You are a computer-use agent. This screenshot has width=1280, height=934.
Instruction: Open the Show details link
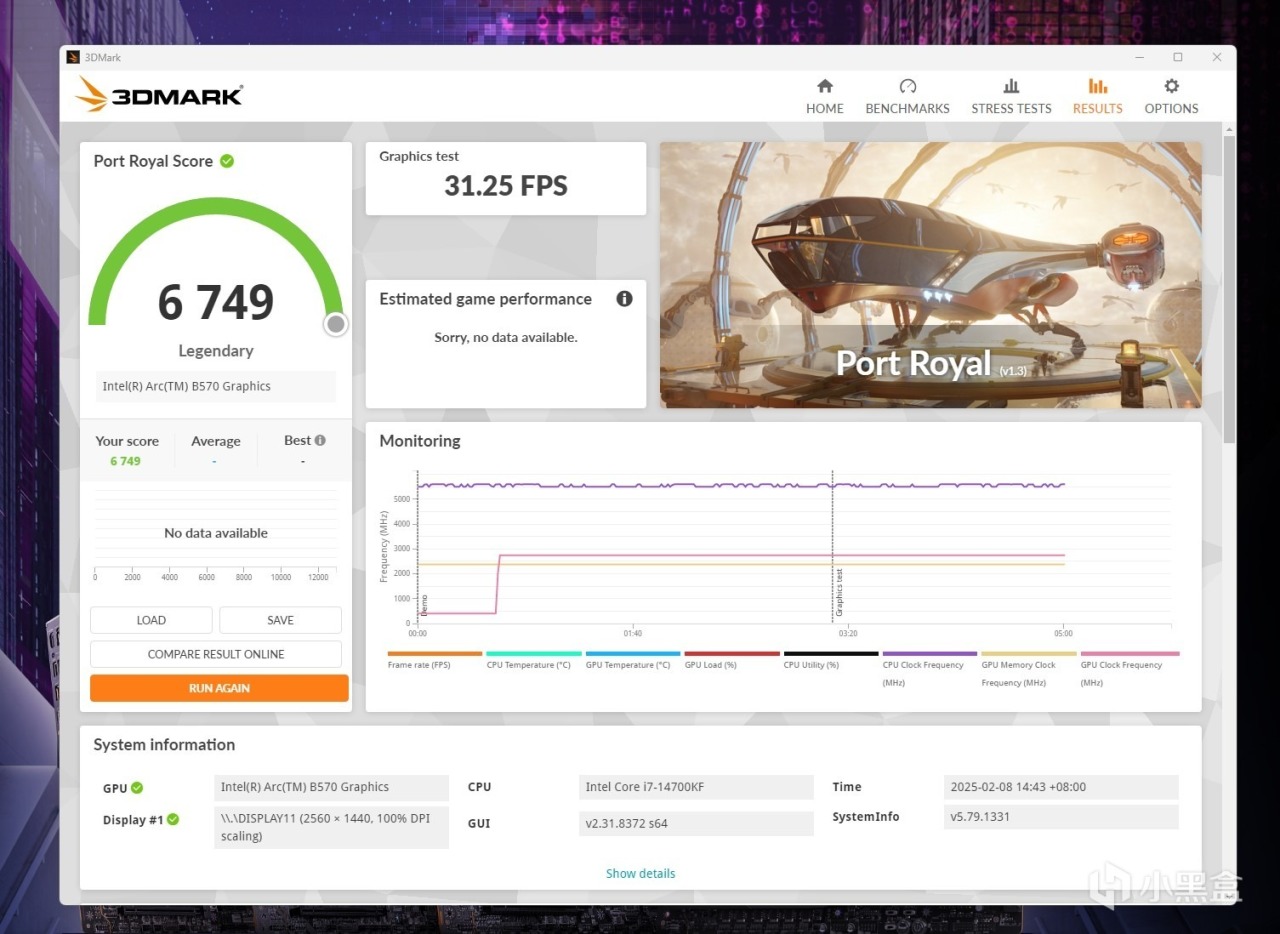(640, 873)
